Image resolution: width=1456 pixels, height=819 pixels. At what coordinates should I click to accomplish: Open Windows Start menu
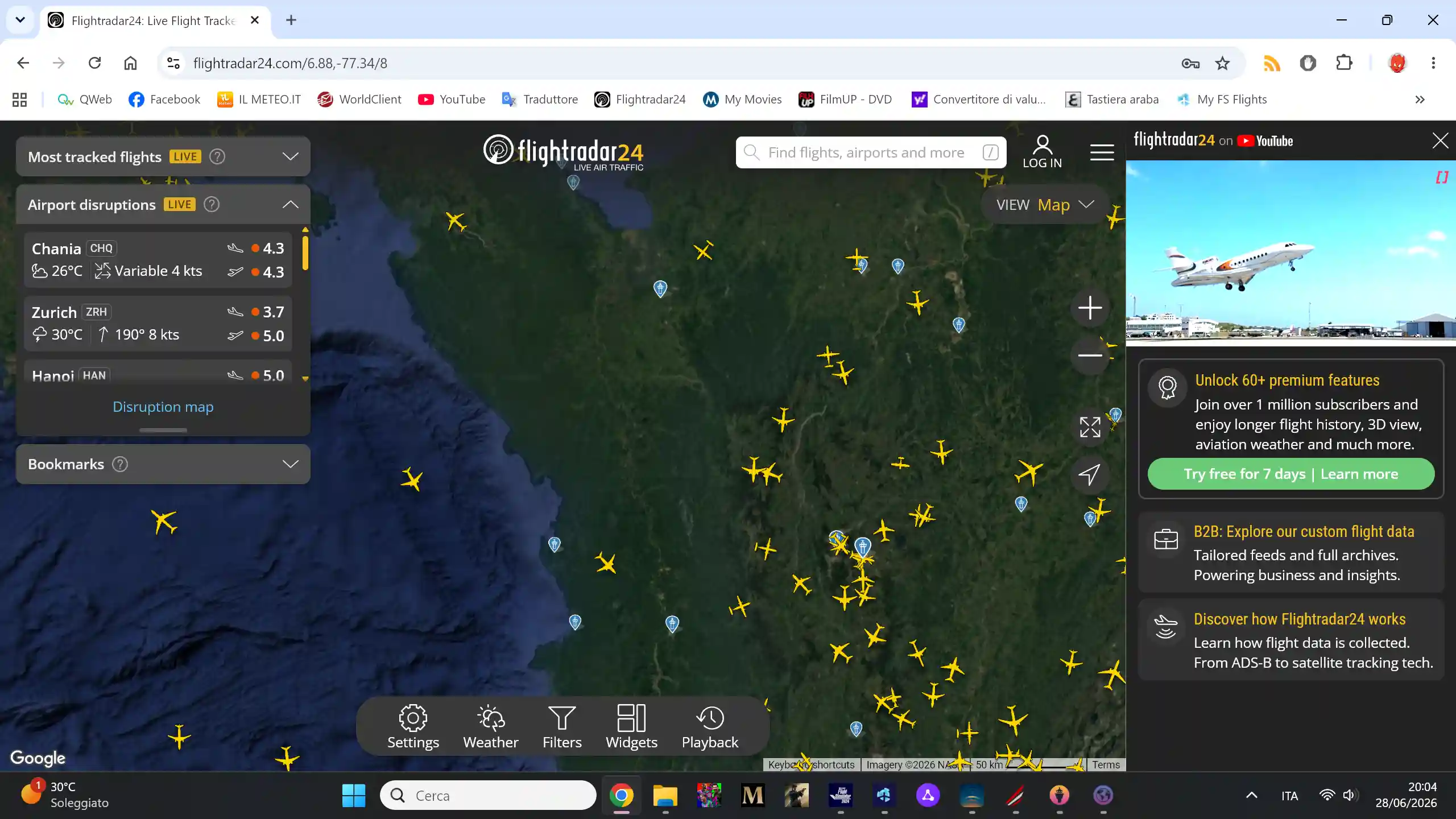pyautogui.click(x=354, y=795)
